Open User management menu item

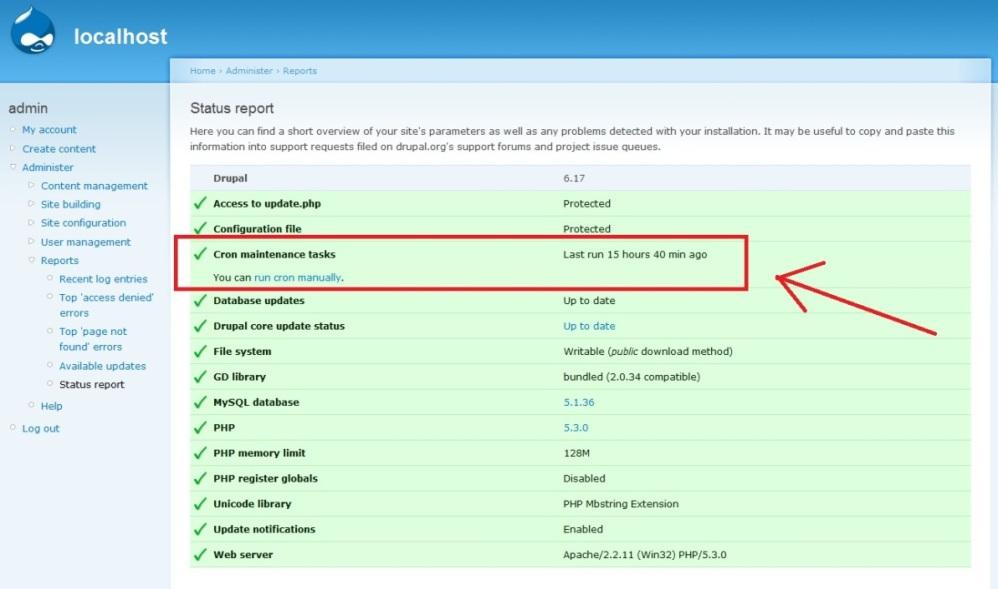click(86, 242)
